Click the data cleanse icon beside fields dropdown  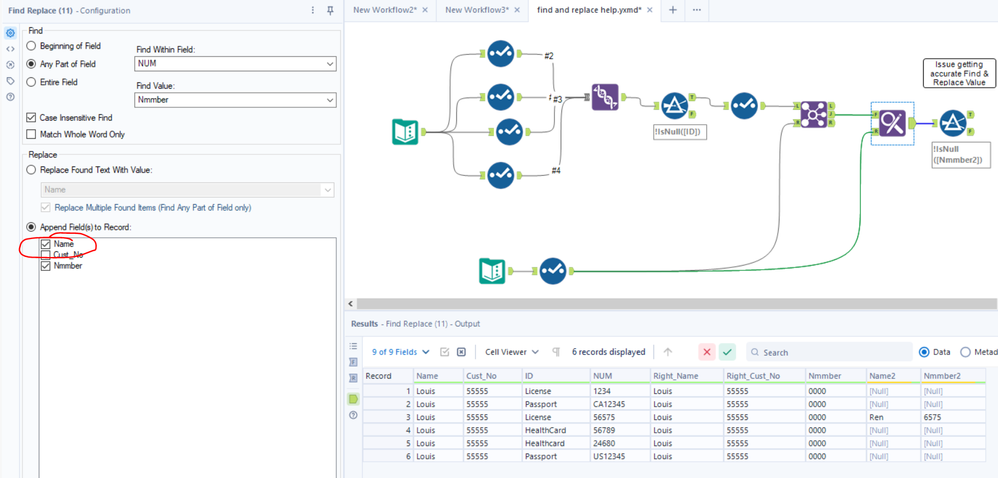click(x=445, y=352)
